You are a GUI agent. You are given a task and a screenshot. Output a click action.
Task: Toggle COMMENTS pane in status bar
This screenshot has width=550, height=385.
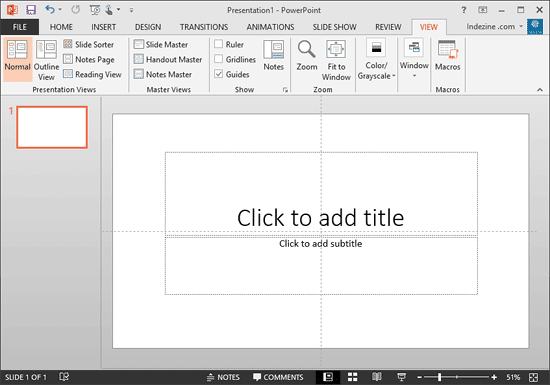pos(278,377)
